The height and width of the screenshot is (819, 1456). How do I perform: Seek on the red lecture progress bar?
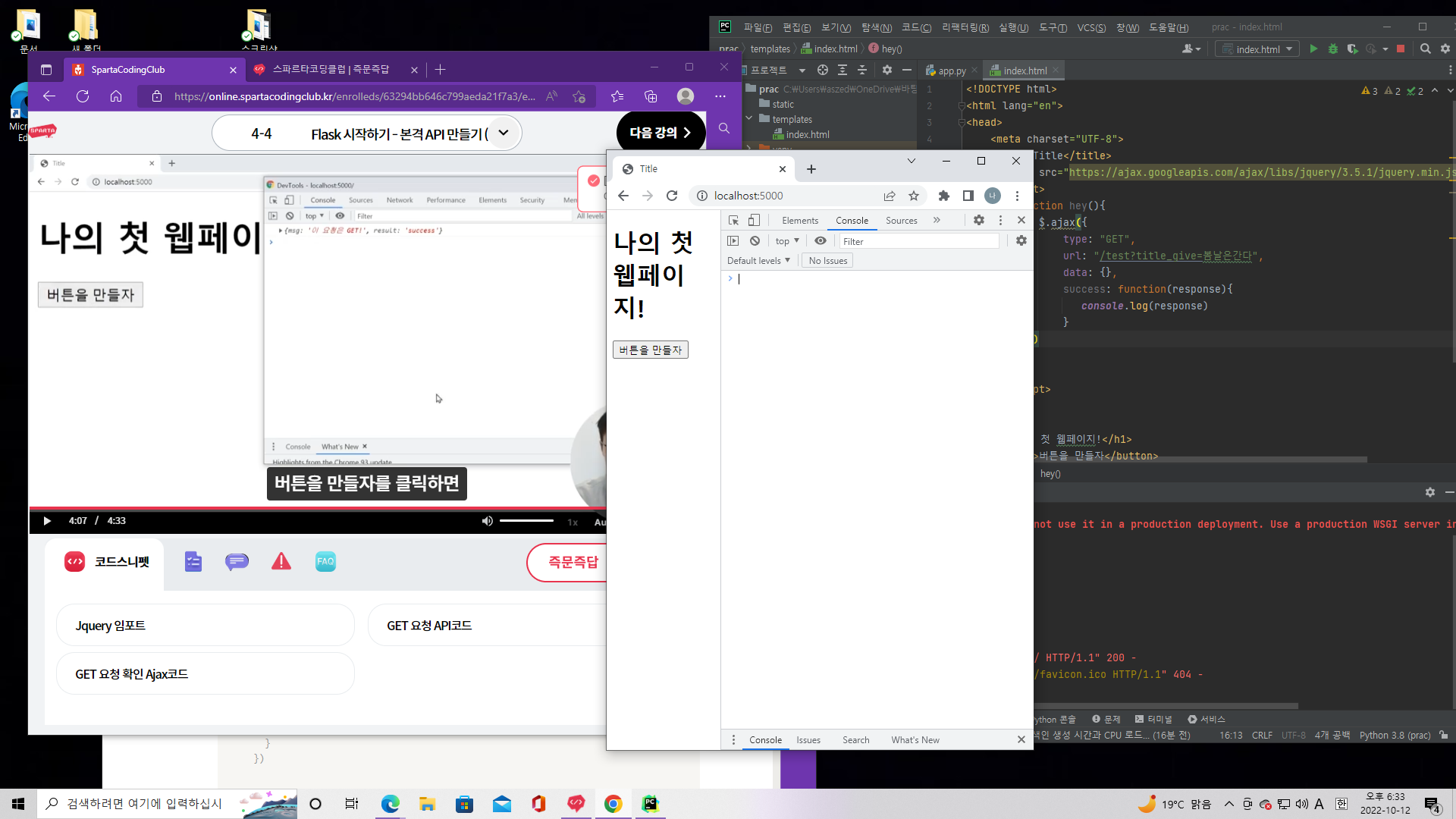point(317,508)
